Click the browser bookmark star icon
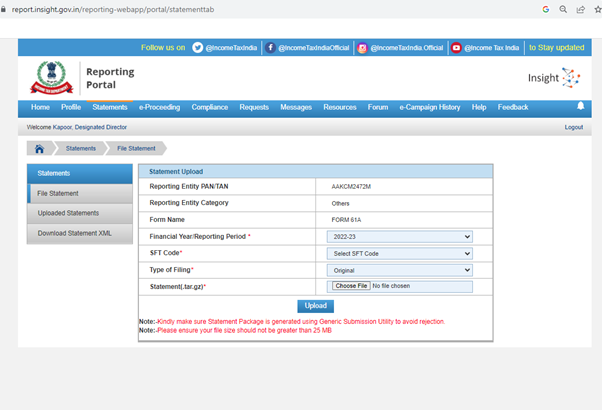This screenshot has height=410, width=602. 597,9
